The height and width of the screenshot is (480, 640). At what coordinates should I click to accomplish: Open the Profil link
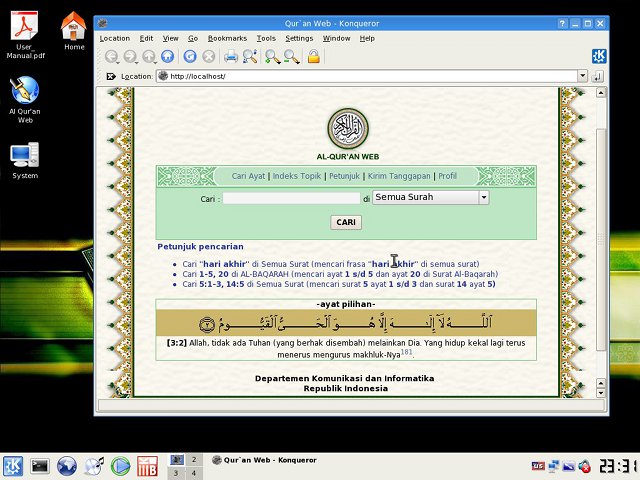pyautogui.click(x=447, y=176)
